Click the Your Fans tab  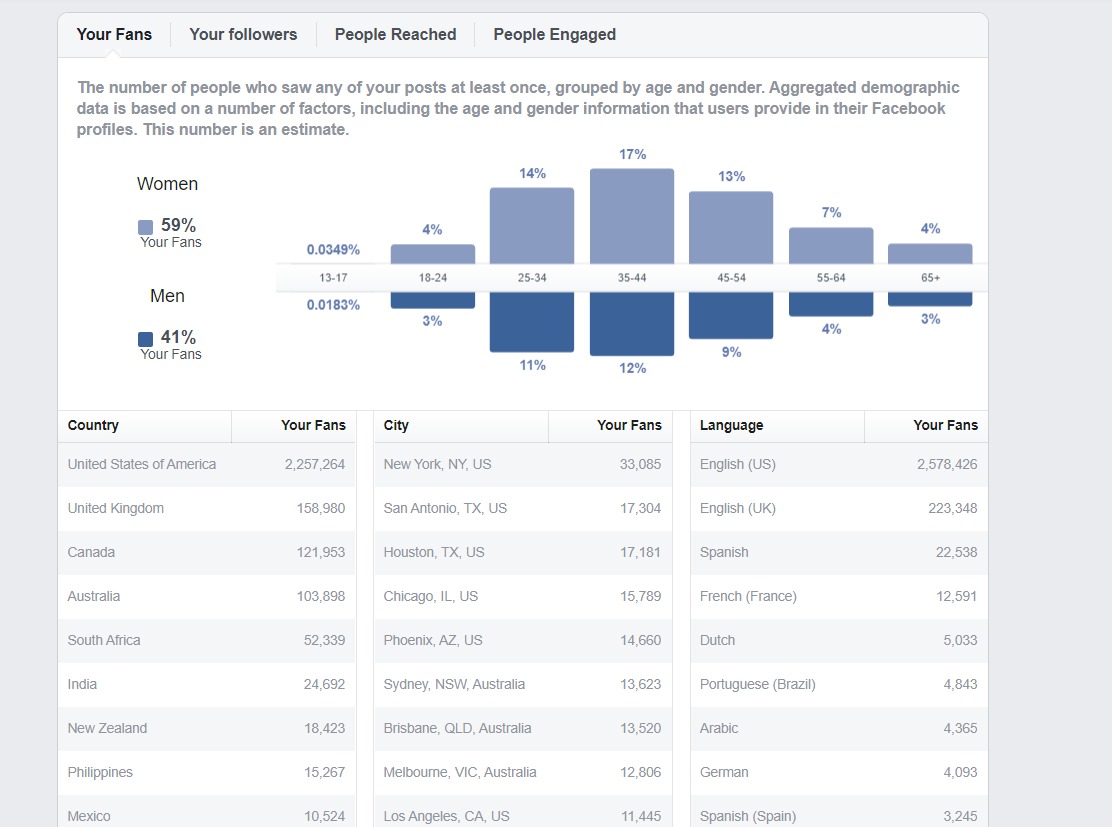tap(114, 35)
